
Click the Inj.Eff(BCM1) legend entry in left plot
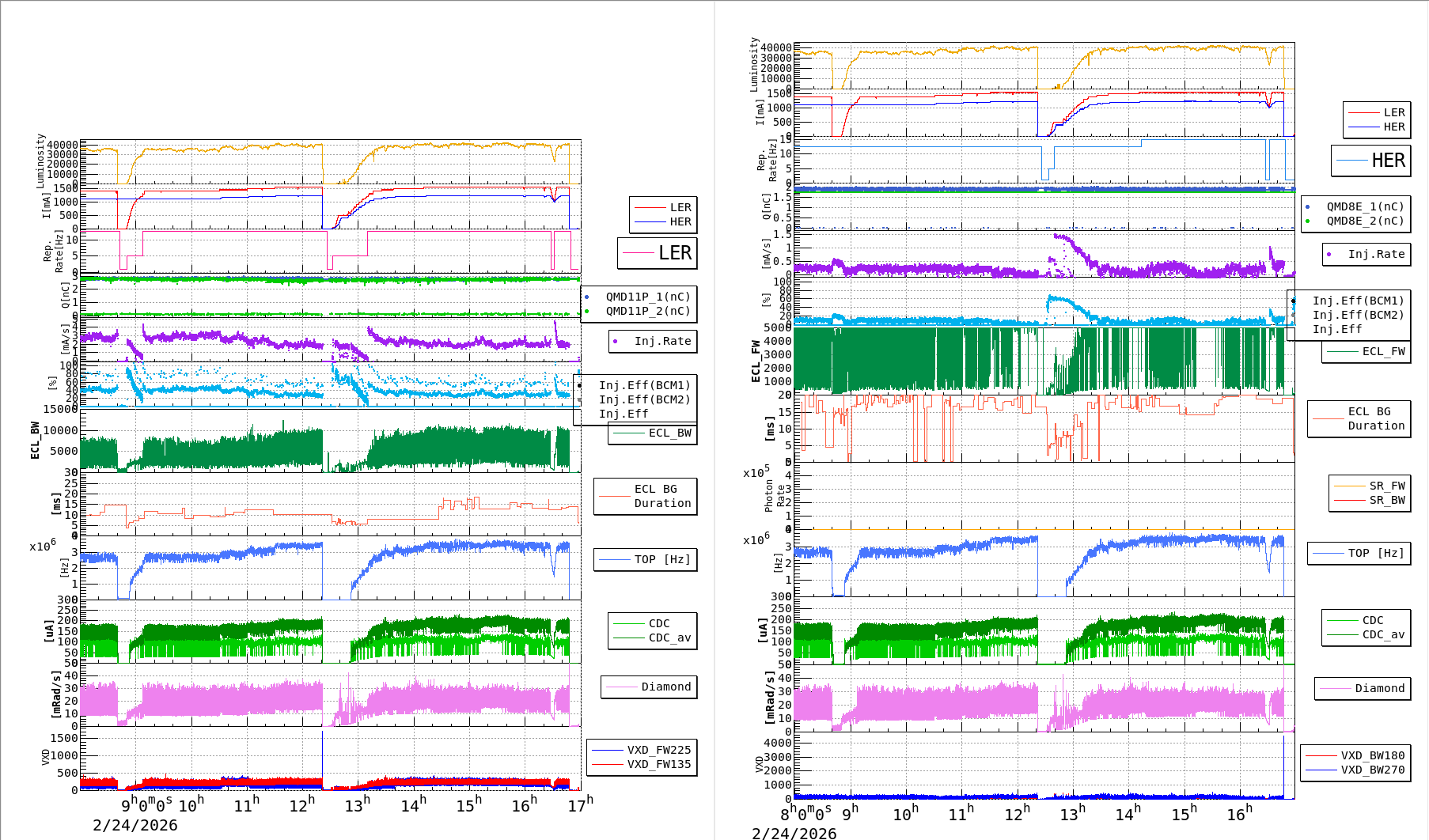coord(644,385)
